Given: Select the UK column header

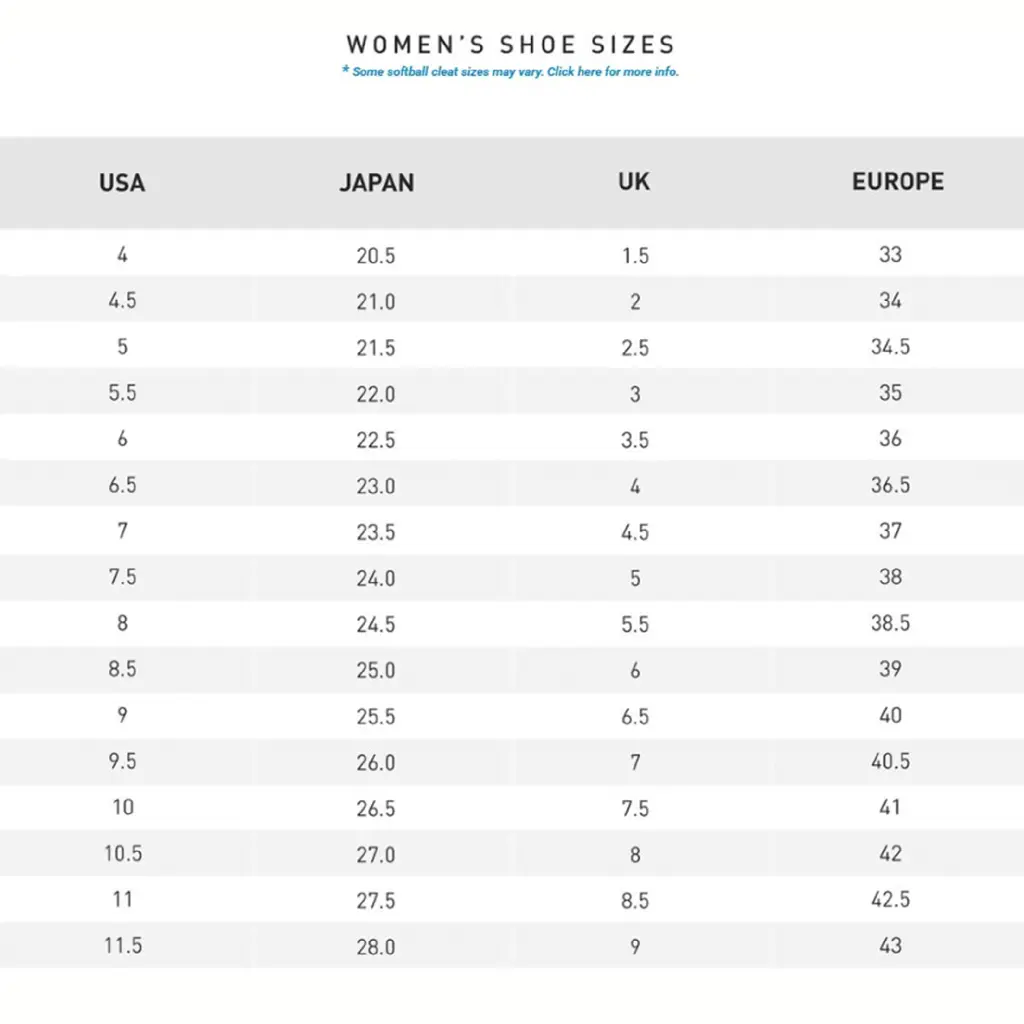Looking at the screenshot, I should (x=634, y=182).
